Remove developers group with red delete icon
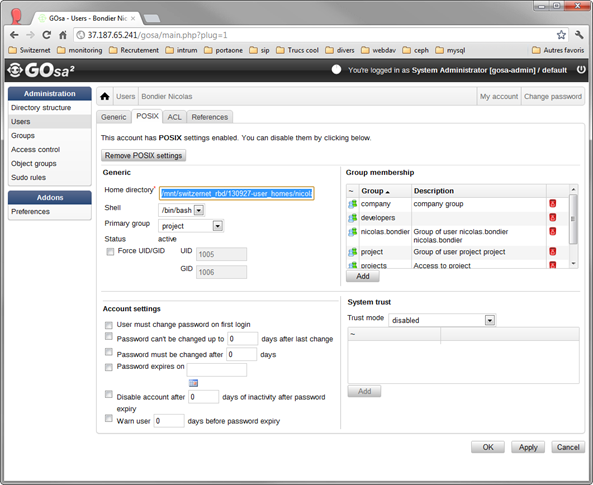The height and width of the screenshot is (485, 593). 553,218
